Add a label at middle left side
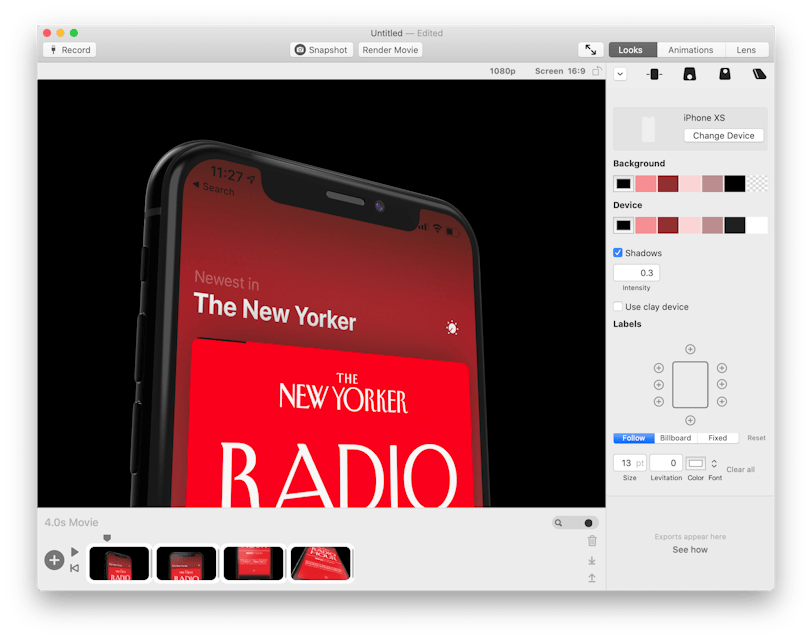Screen dimensions: 812x640 point(659,385)
